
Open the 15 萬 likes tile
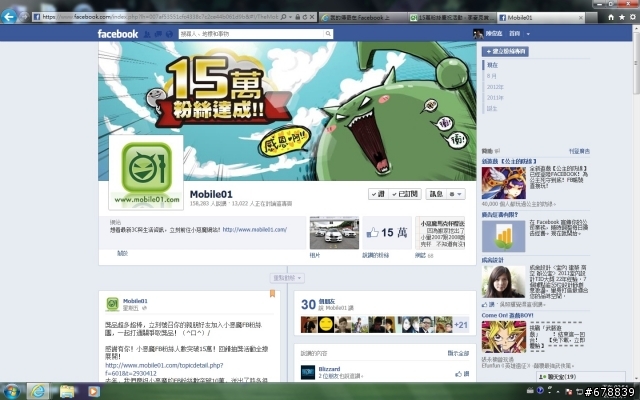pos(387,233)
